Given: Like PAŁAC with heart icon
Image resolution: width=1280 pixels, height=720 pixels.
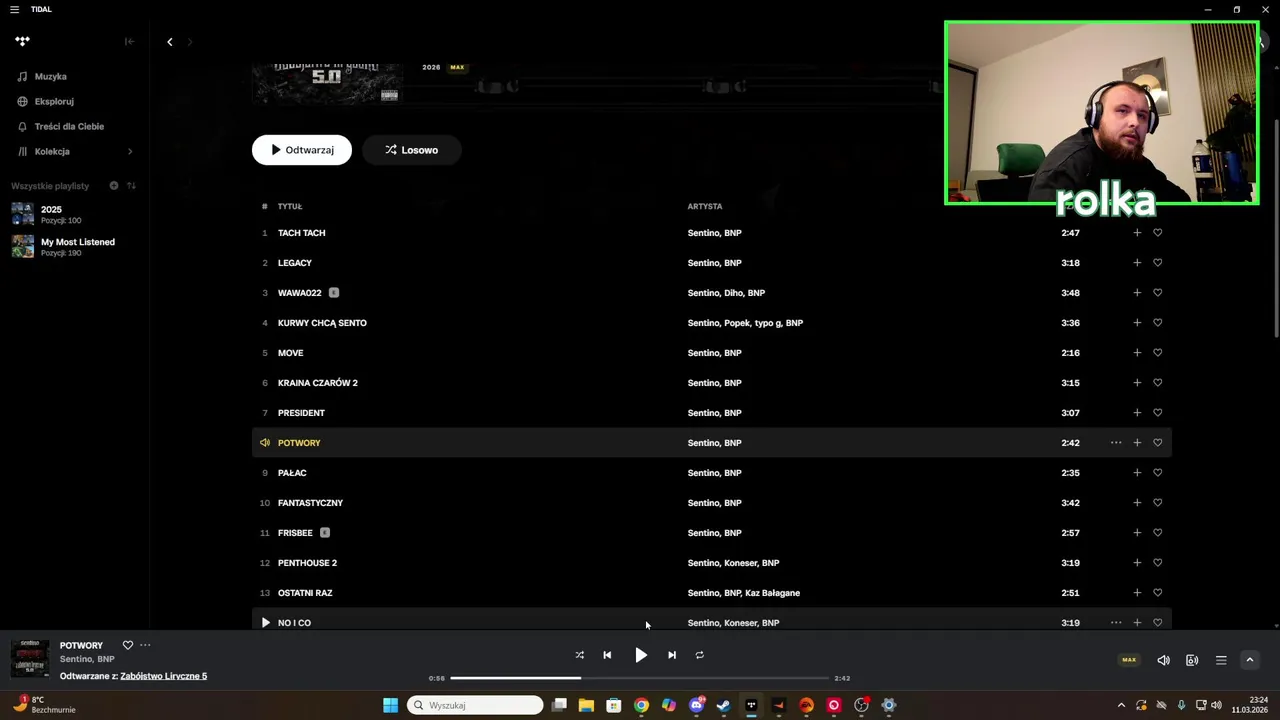Looking at the screenshot, I should (1158, 473).
